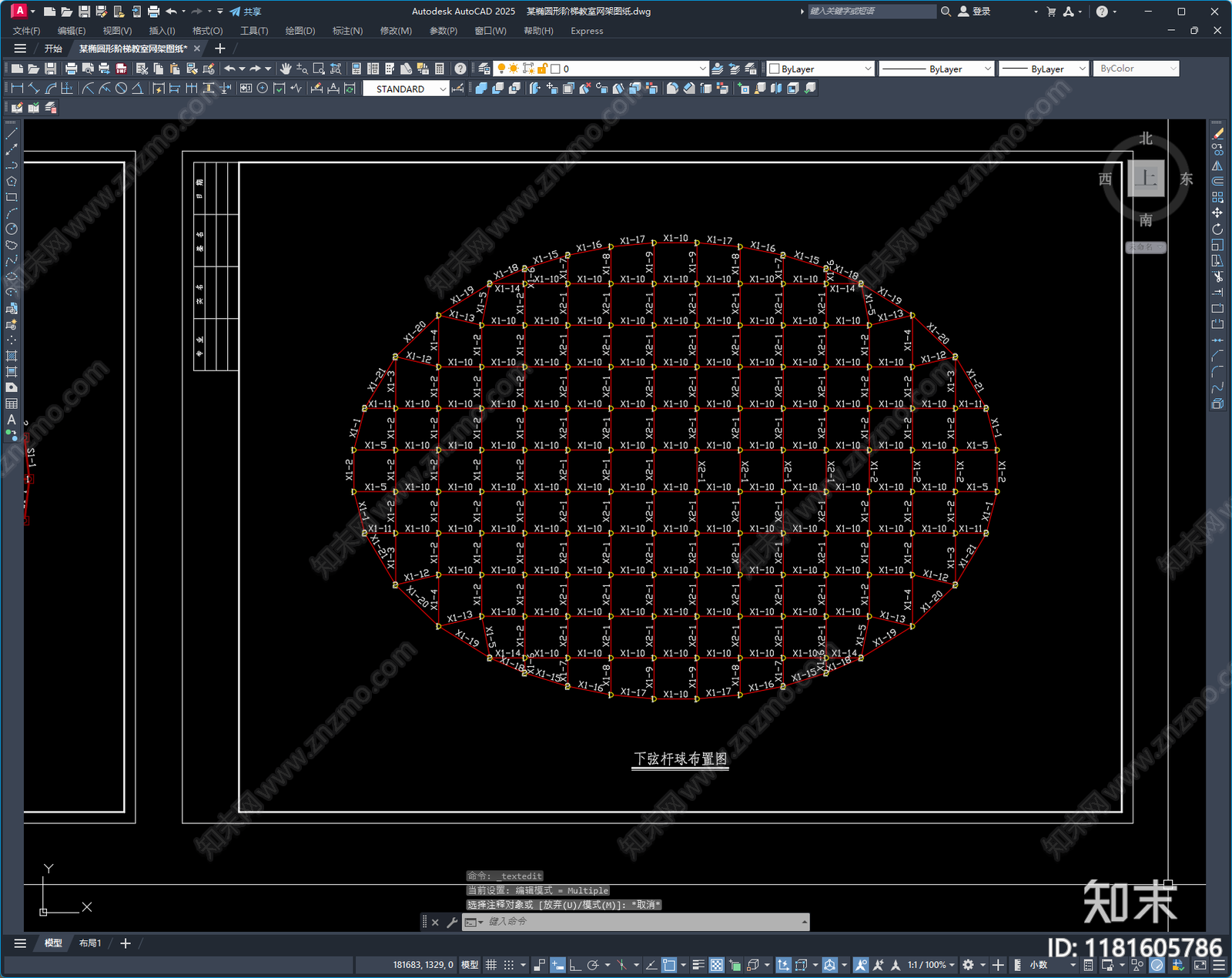Click the Help question mark icon
The width and height of the screenshot is (1232, 978).
pyautogui.click(x=460, y=69)
